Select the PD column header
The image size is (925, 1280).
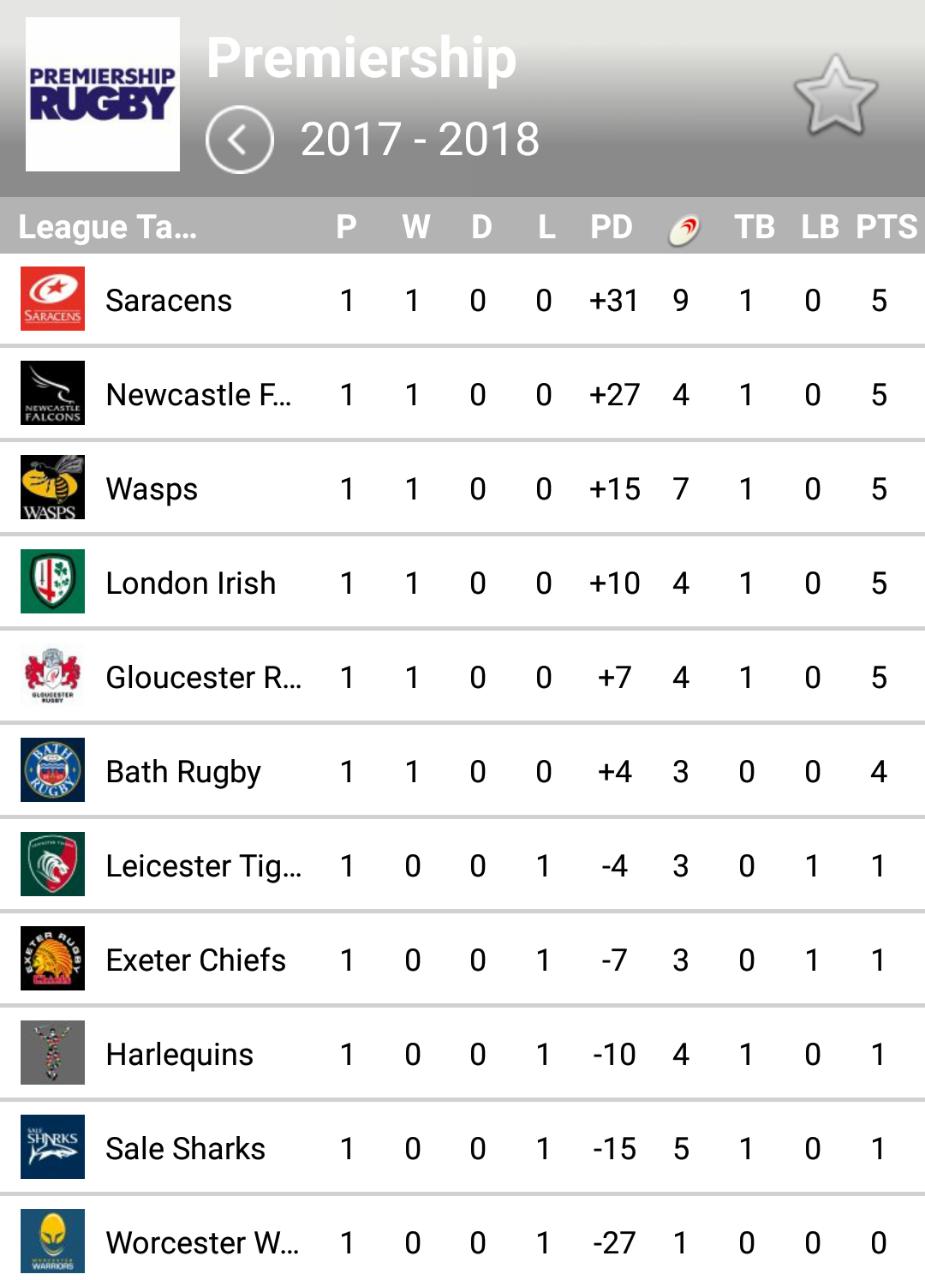[x=611, y=227]
